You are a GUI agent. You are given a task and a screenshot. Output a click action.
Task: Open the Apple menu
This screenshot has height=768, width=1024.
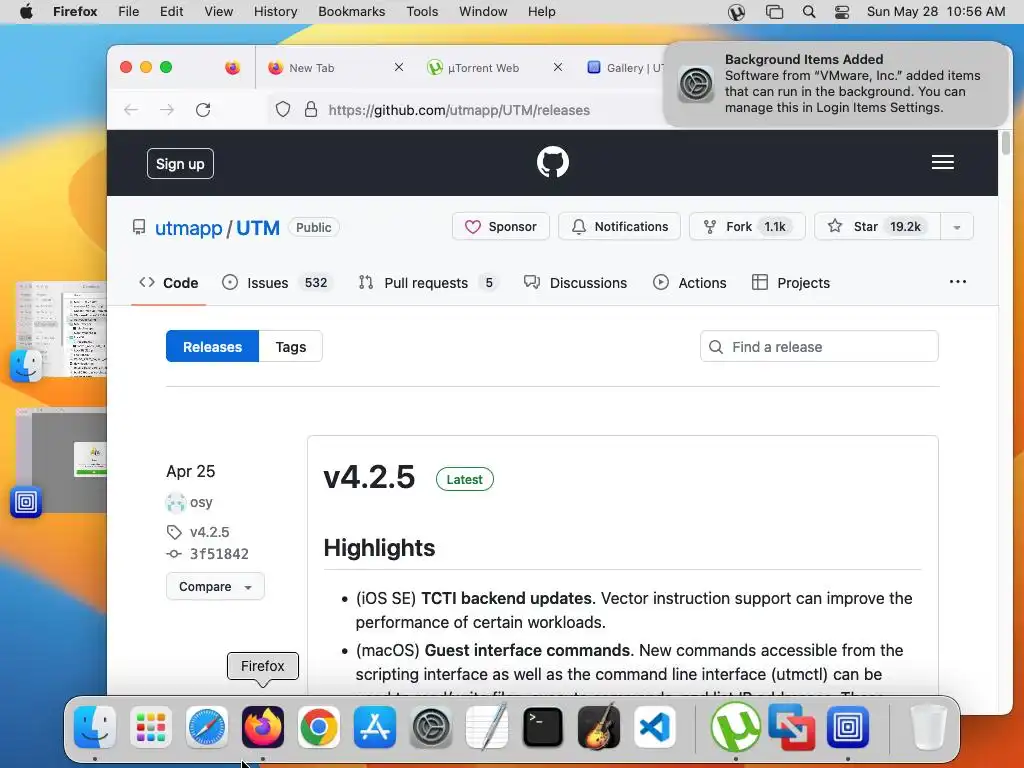[27, 12]
